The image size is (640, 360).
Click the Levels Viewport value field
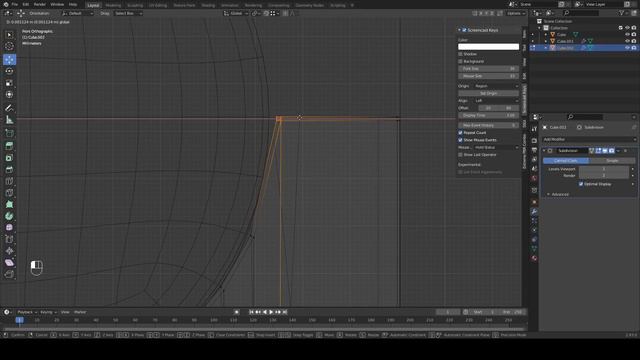(604, 169)
